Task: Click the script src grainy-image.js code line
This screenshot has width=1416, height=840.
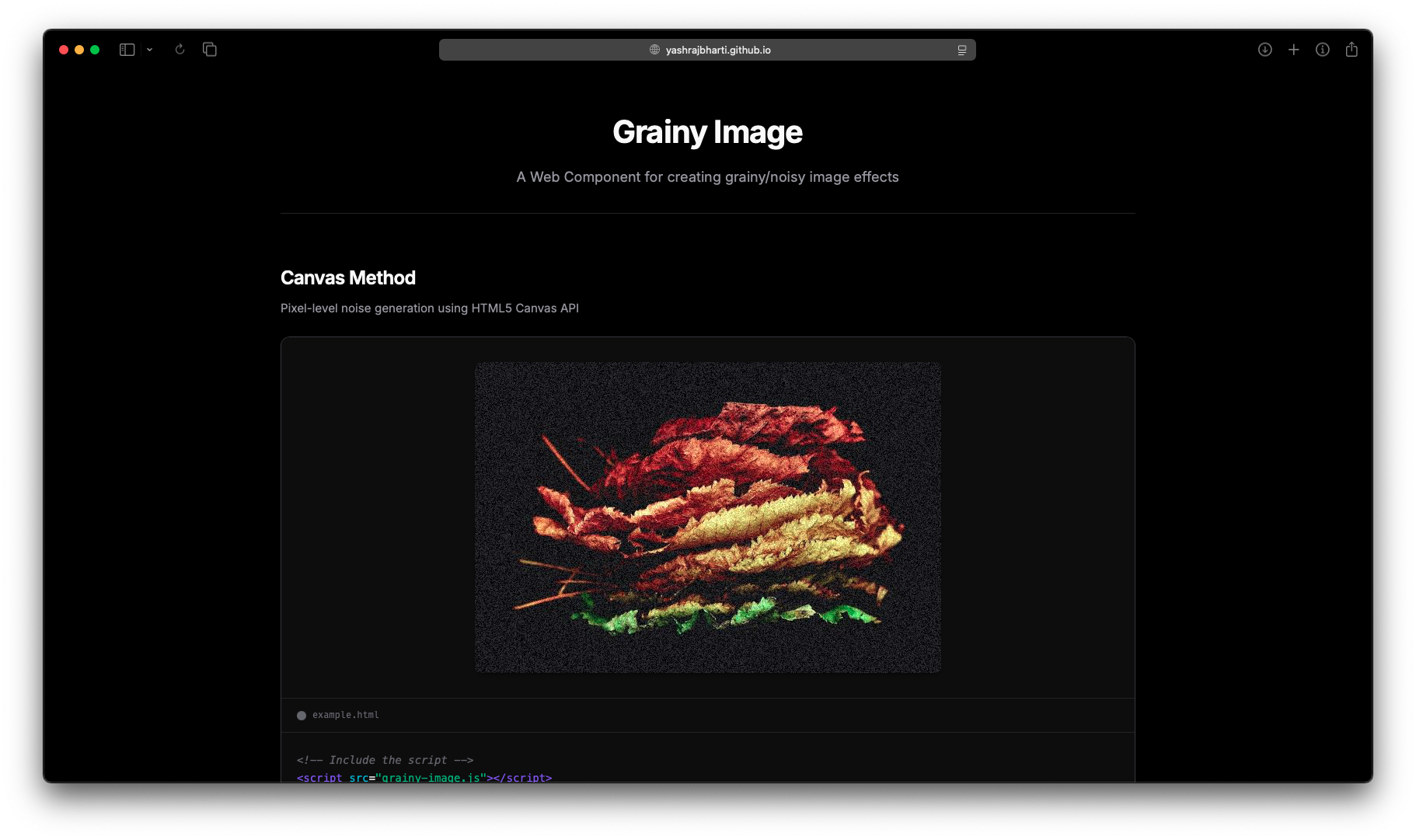Action: 424,777
